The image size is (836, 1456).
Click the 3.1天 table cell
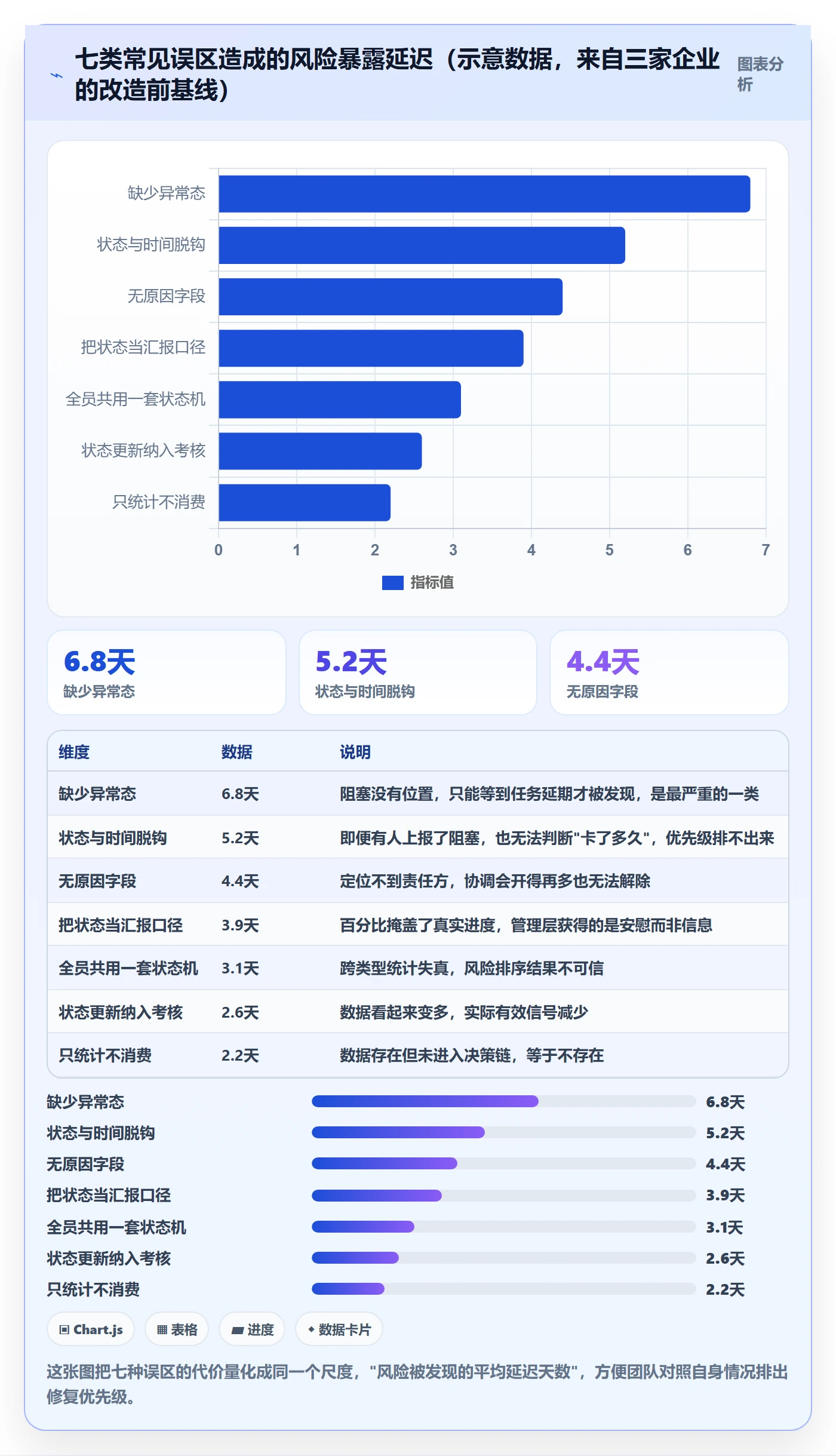(x=240, y=968)
